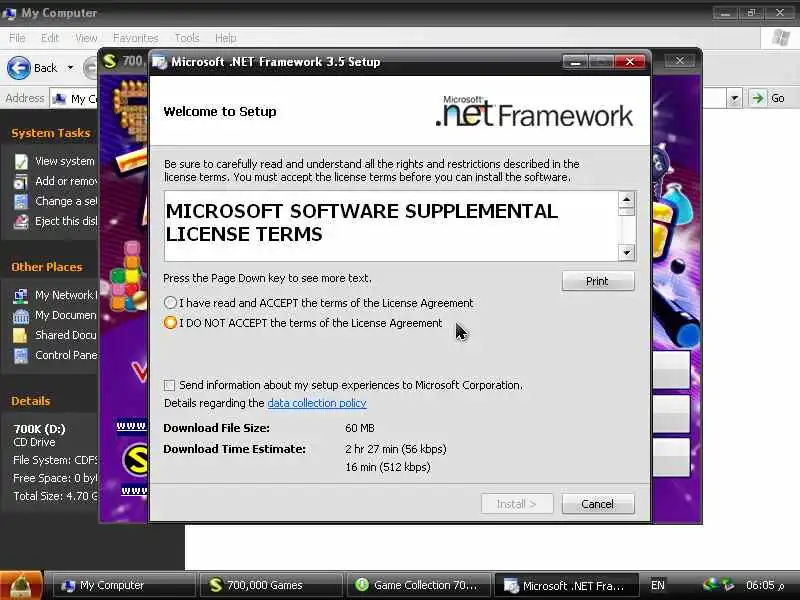Click the Cancel button in Setup
Screen dimensions: 800x600
pos(598,504)
